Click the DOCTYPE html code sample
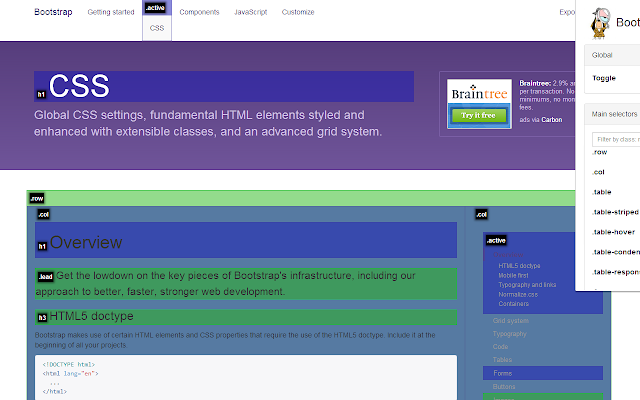This screenshot has height=400, width=640. pos(246,378)
